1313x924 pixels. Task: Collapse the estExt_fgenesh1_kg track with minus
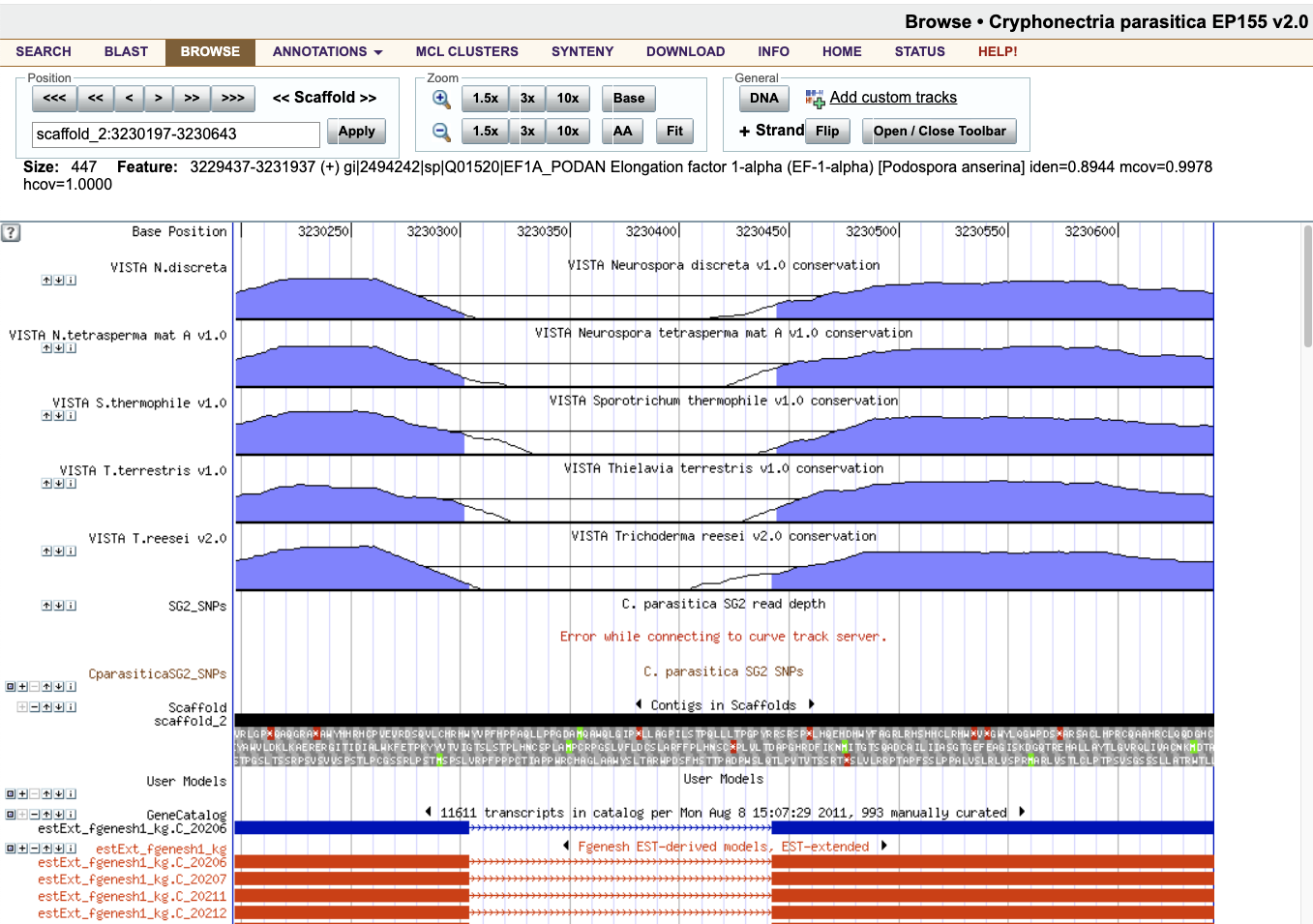click(35, 849)
